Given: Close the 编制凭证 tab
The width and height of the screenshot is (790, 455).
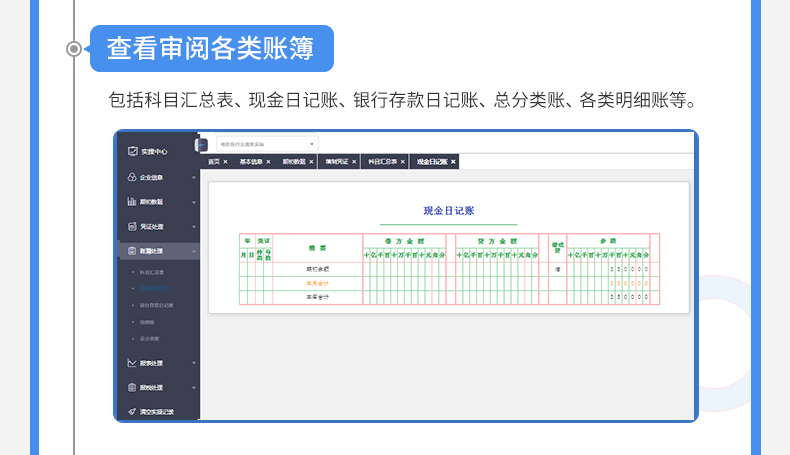Looking at the screenshot, I should (354, 162).
